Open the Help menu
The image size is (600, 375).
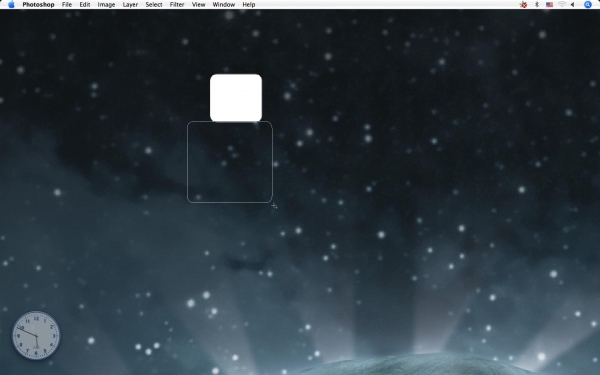[x=249, y=5]
